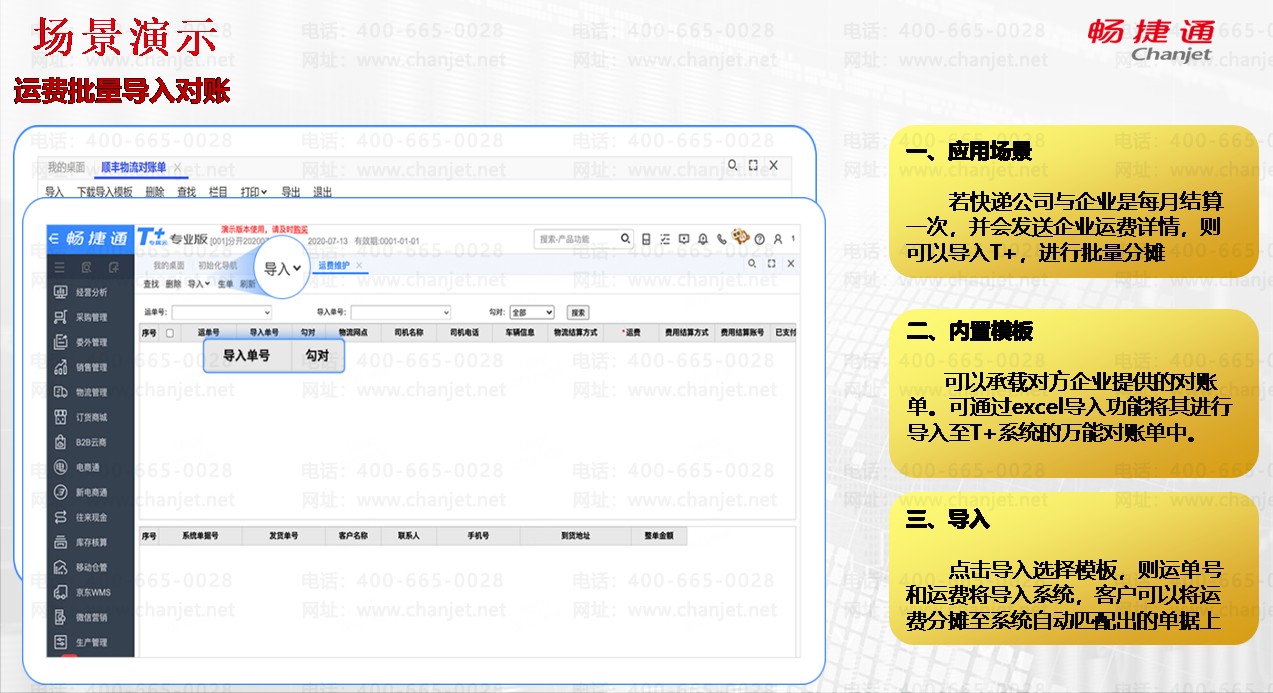Select 移动仓管 in the sidebar
The height and width of the screenshot is (693, 1273).
tap(81, 567)
